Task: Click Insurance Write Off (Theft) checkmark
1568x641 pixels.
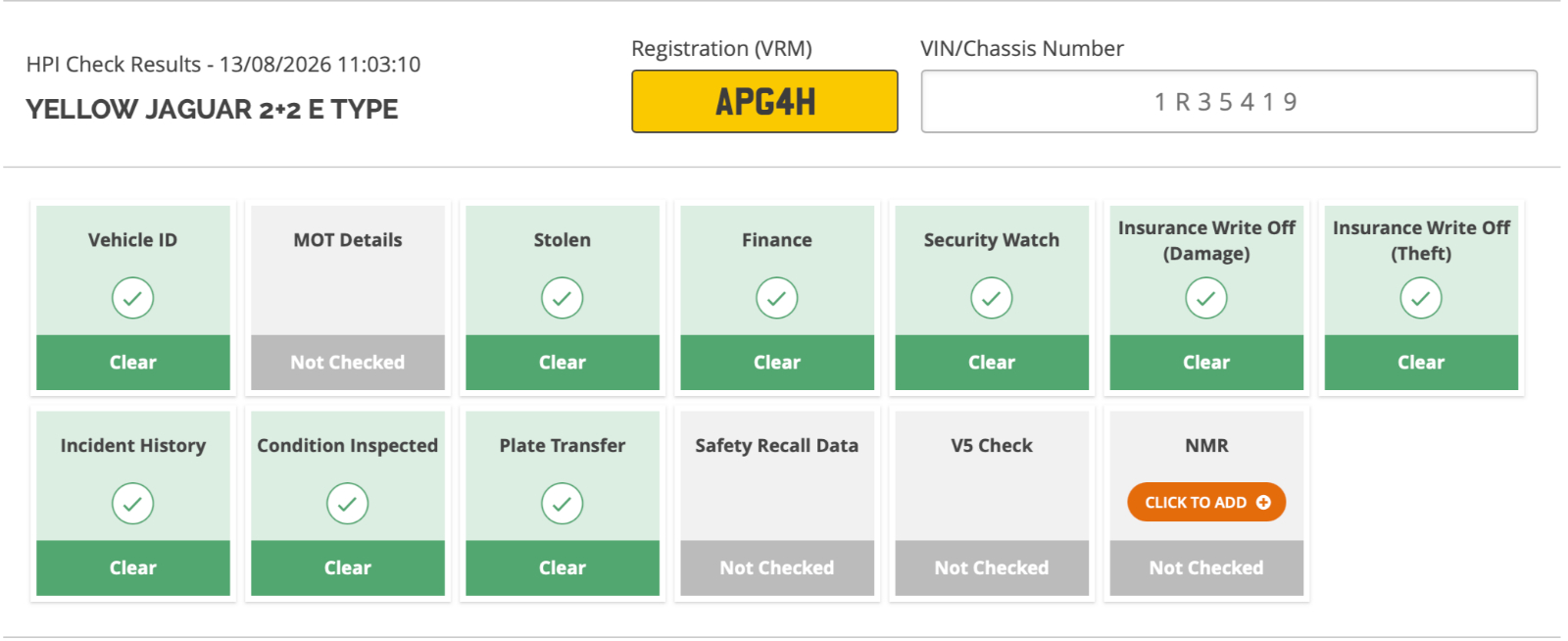Action: pos(1421,298)
